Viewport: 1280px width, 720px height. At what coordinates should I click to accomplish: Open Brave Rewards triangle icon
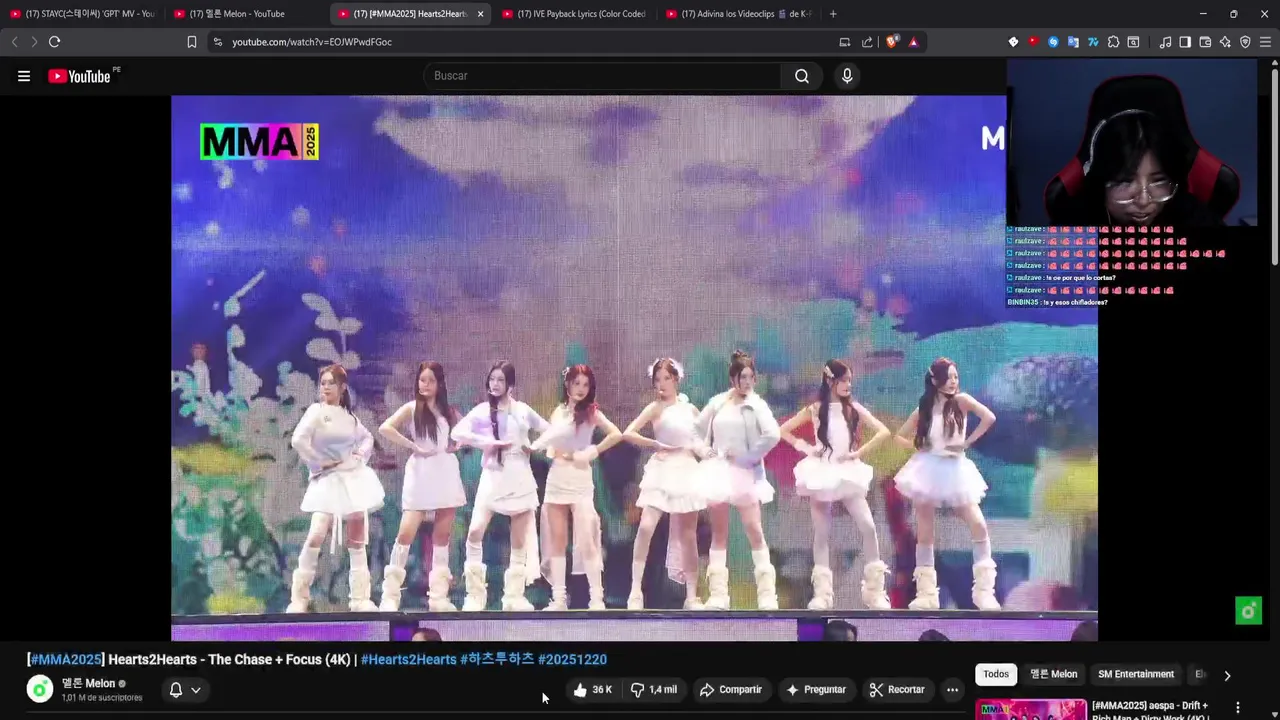point(913,42)
